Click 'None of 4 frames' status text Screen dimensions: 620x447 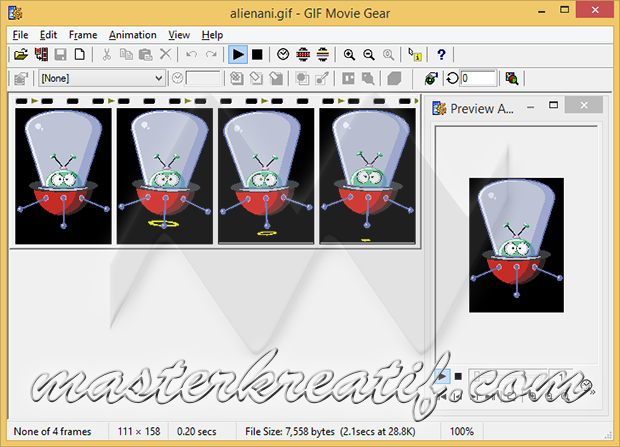(x=52, y=431)
